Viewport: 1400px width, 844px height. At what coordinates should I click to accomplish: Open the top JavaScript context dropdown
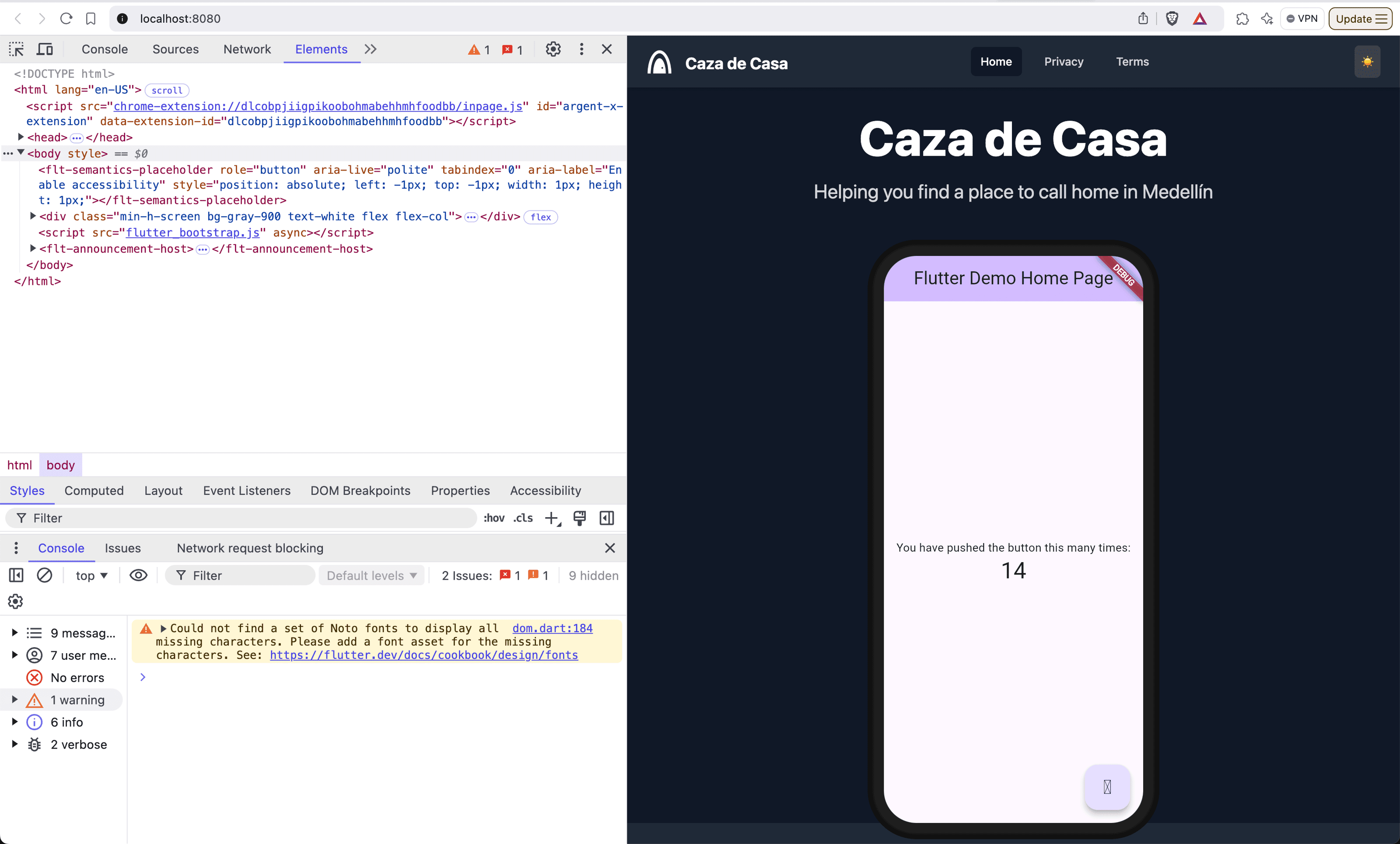pyautogui.click(x=91, y=575)
